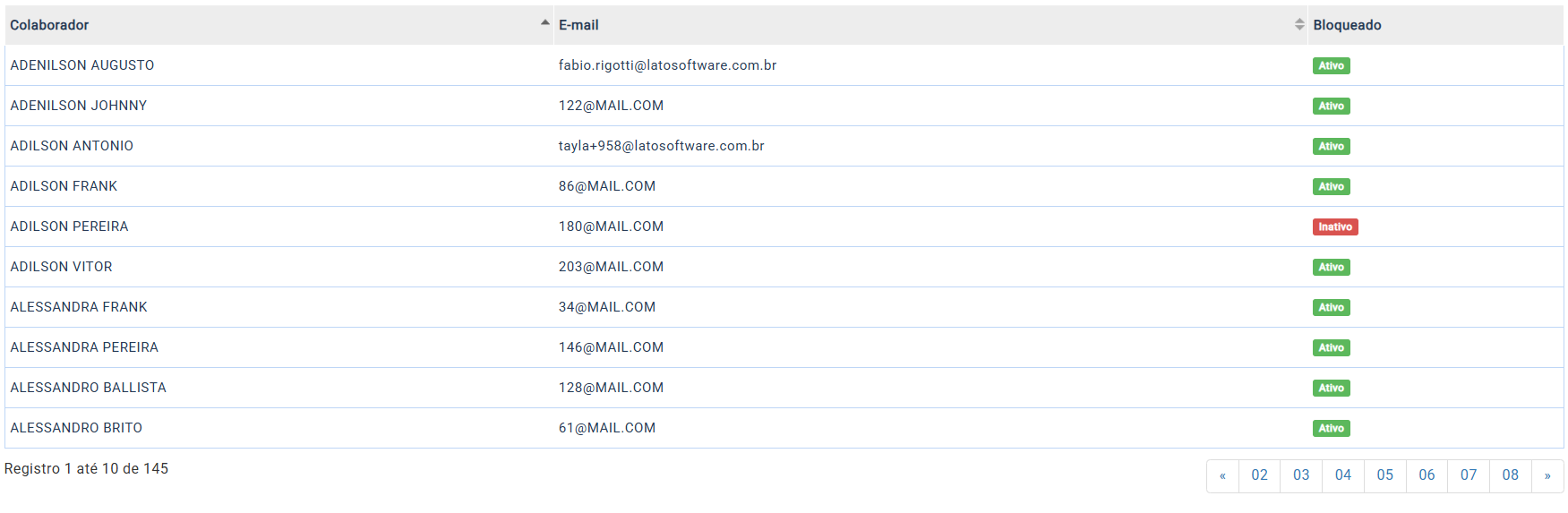Navigate to page 04
The image size is (1568, 513).
[1342, 475]
